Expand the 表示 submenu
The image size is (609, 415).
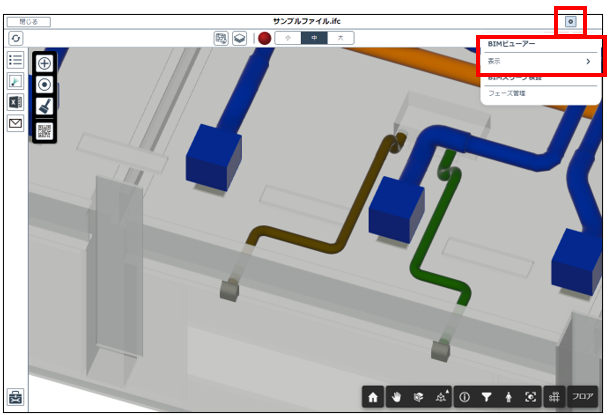[541, 62]
